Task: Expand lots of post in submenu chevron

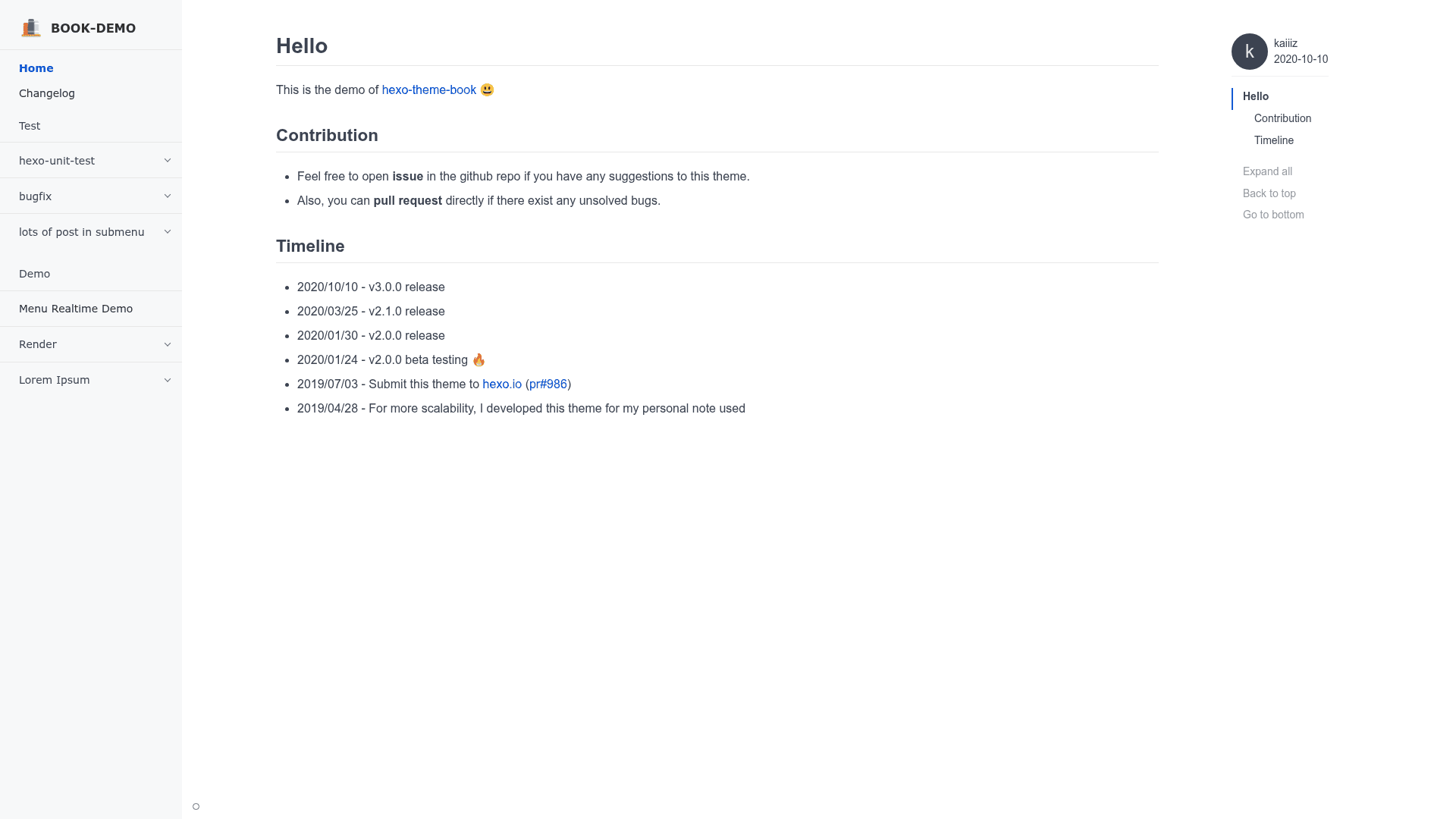Action: click(x=168, y=232)
